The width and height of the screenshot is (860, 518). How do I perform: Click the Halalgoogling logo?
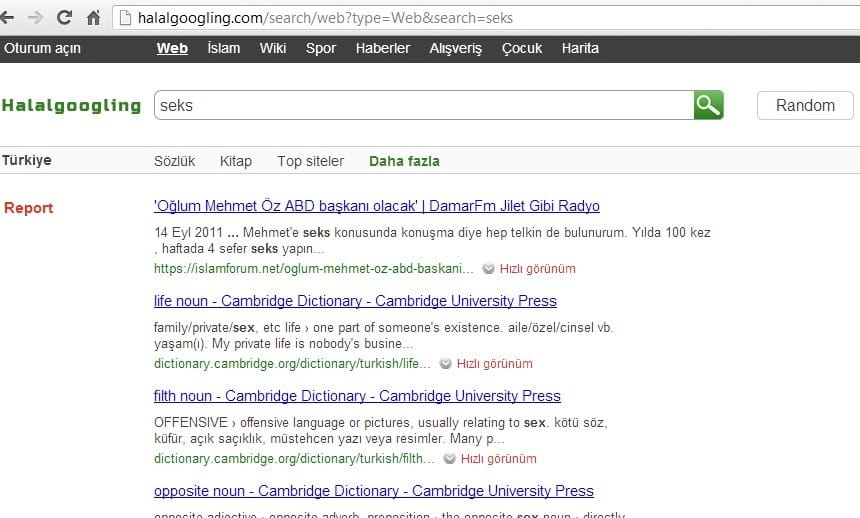click(x=71, y=105)
